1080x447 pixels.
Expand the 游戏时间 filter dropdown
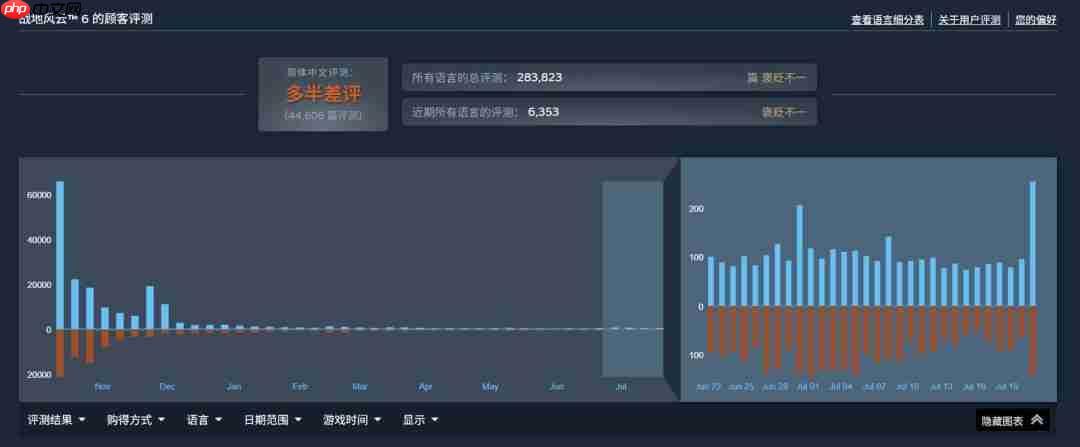click(x=352, y=420)
